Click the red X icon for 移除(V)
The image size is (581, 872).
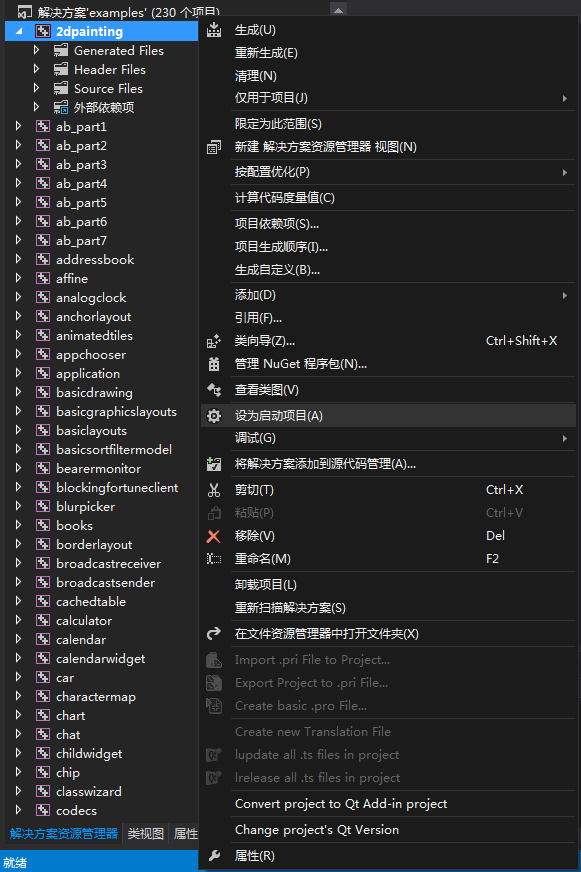pyautogui.click(x=214, y=536)
